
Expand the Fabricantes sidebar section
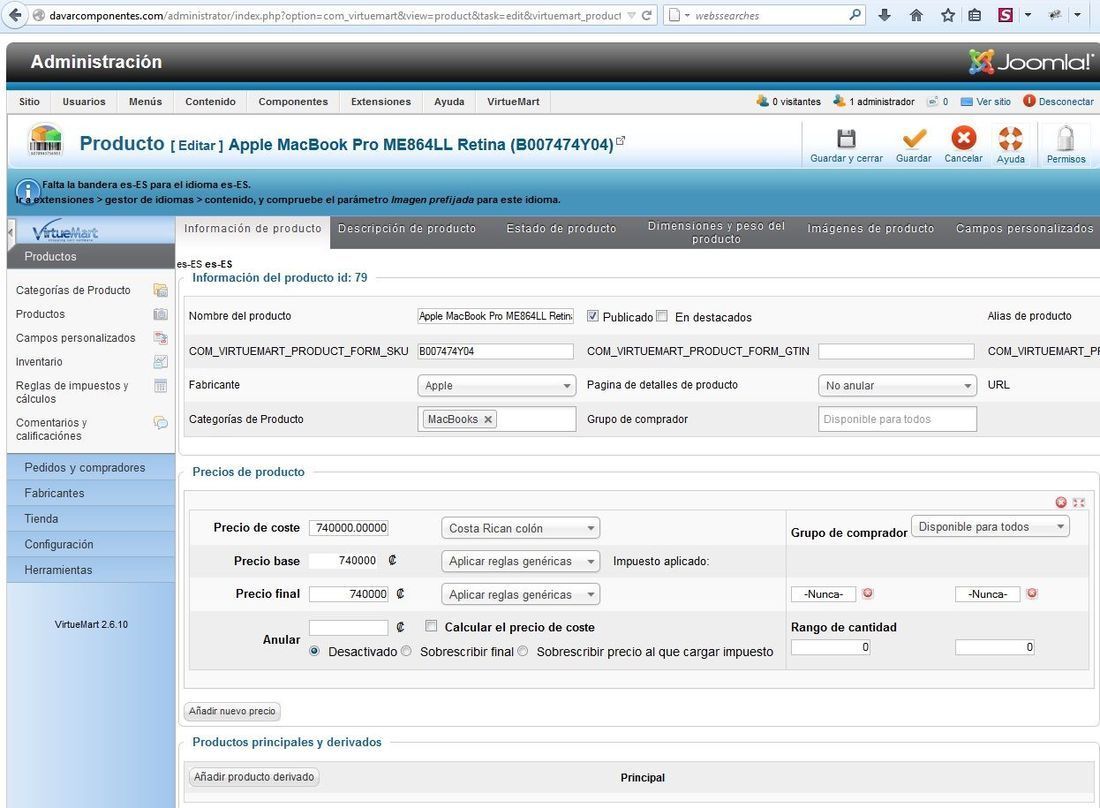pos(91,493)
